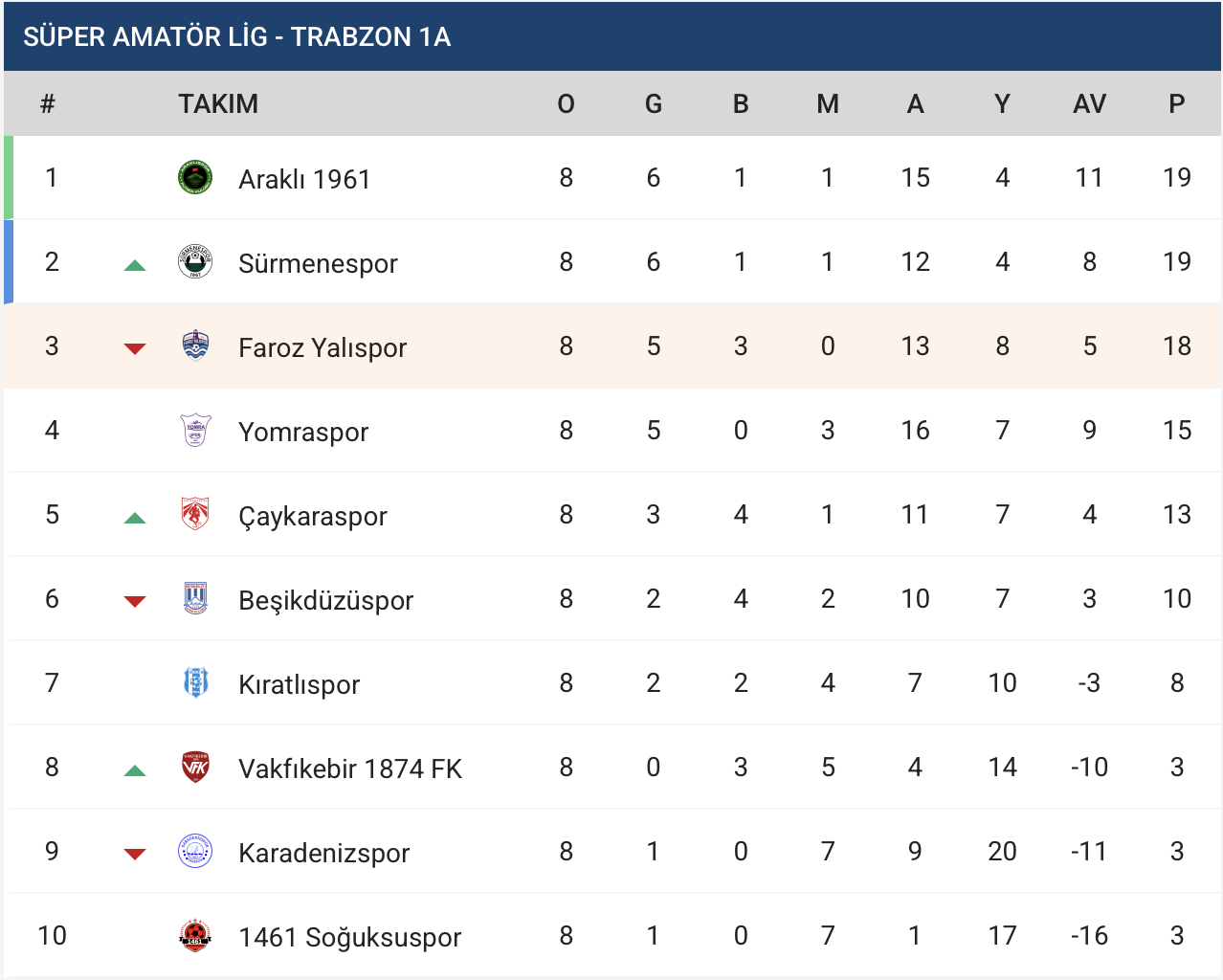Viewport: 1223px width, 980px height.
Task: Click the Sürmenespor club crest
Action: point(195,262)
